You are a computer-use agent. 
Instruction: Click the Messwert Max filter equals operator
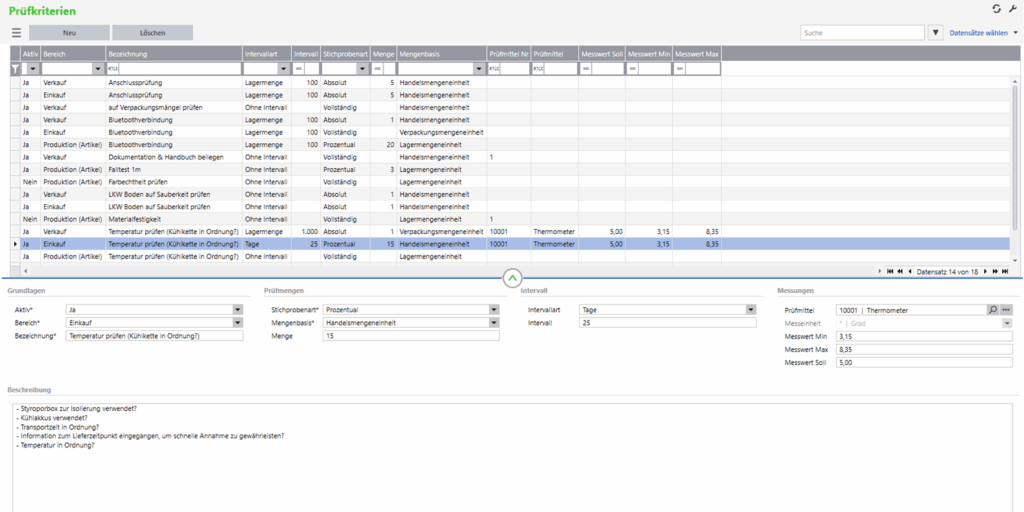click(680, 69)
